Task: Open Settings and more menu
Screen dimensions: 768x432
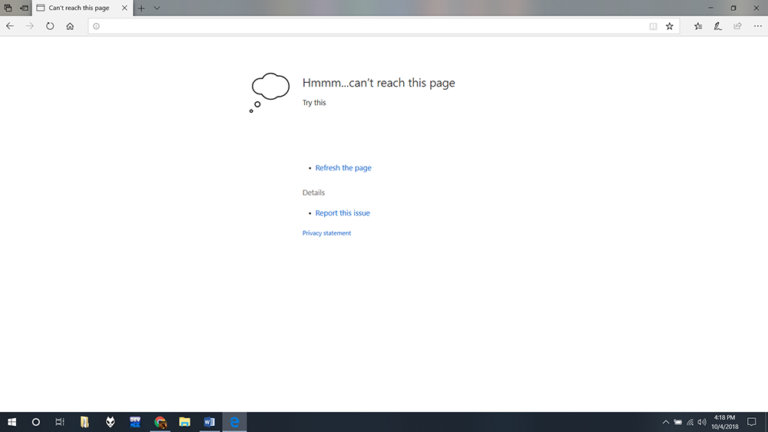Action: point(757,26)
